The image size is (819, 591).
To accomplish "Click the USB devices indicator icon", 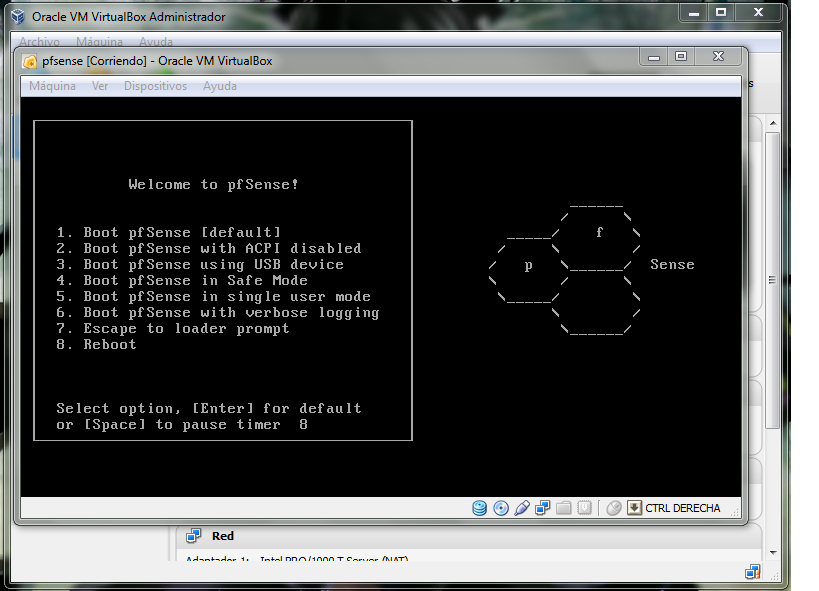I will (521, 508).
